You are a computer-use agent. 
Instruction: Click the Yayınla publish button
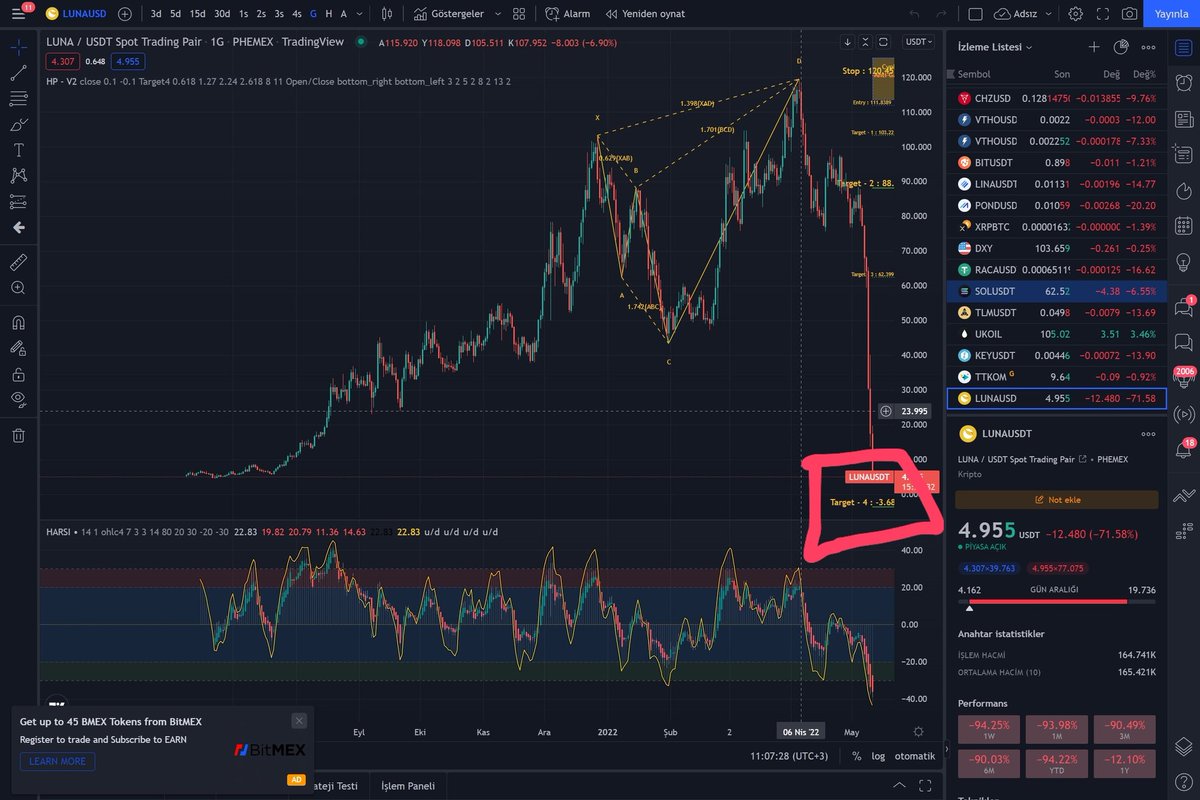[1171, 14]
